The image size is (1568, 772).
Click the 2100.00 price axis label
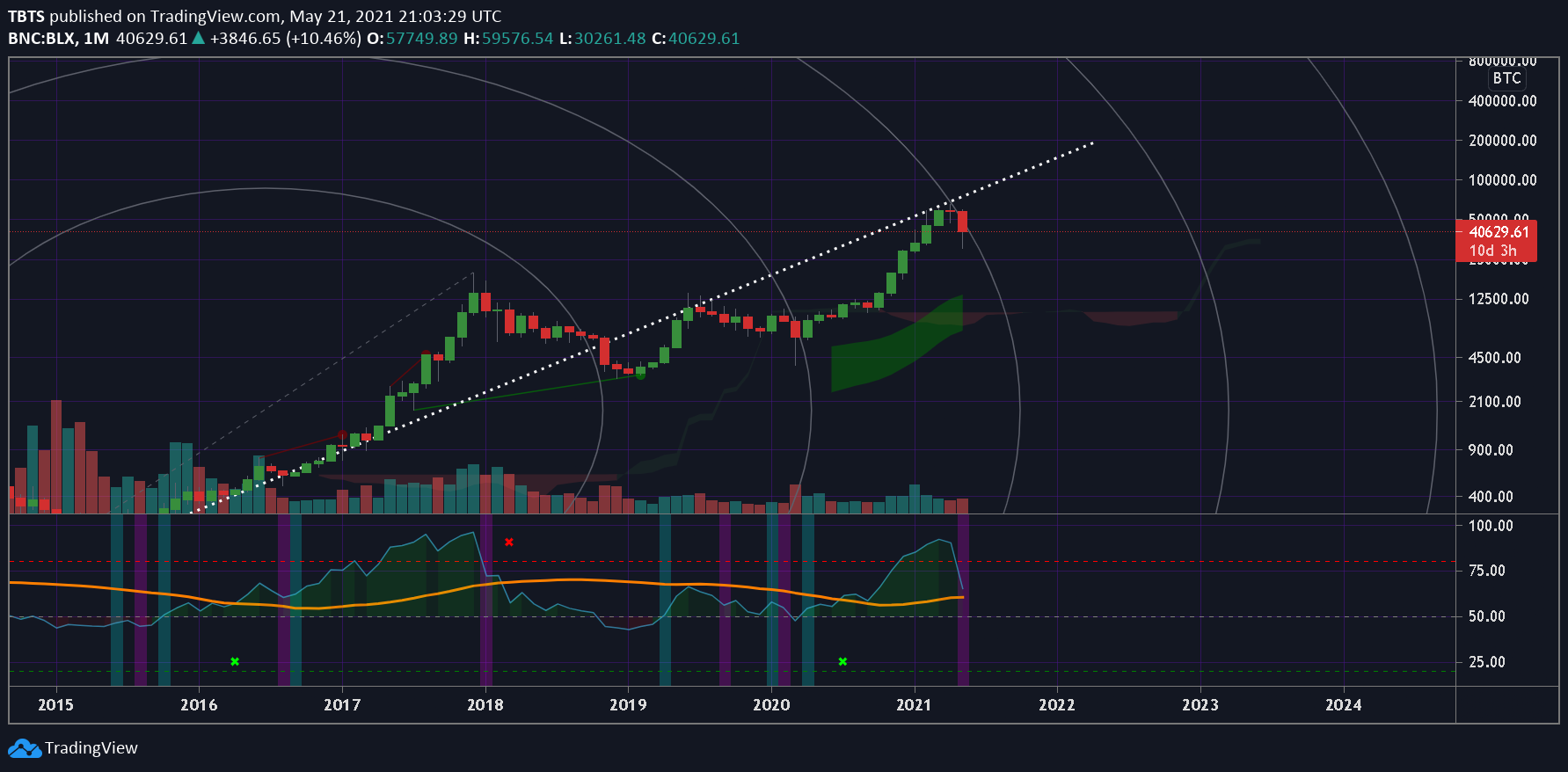(x=1495, y=402)
